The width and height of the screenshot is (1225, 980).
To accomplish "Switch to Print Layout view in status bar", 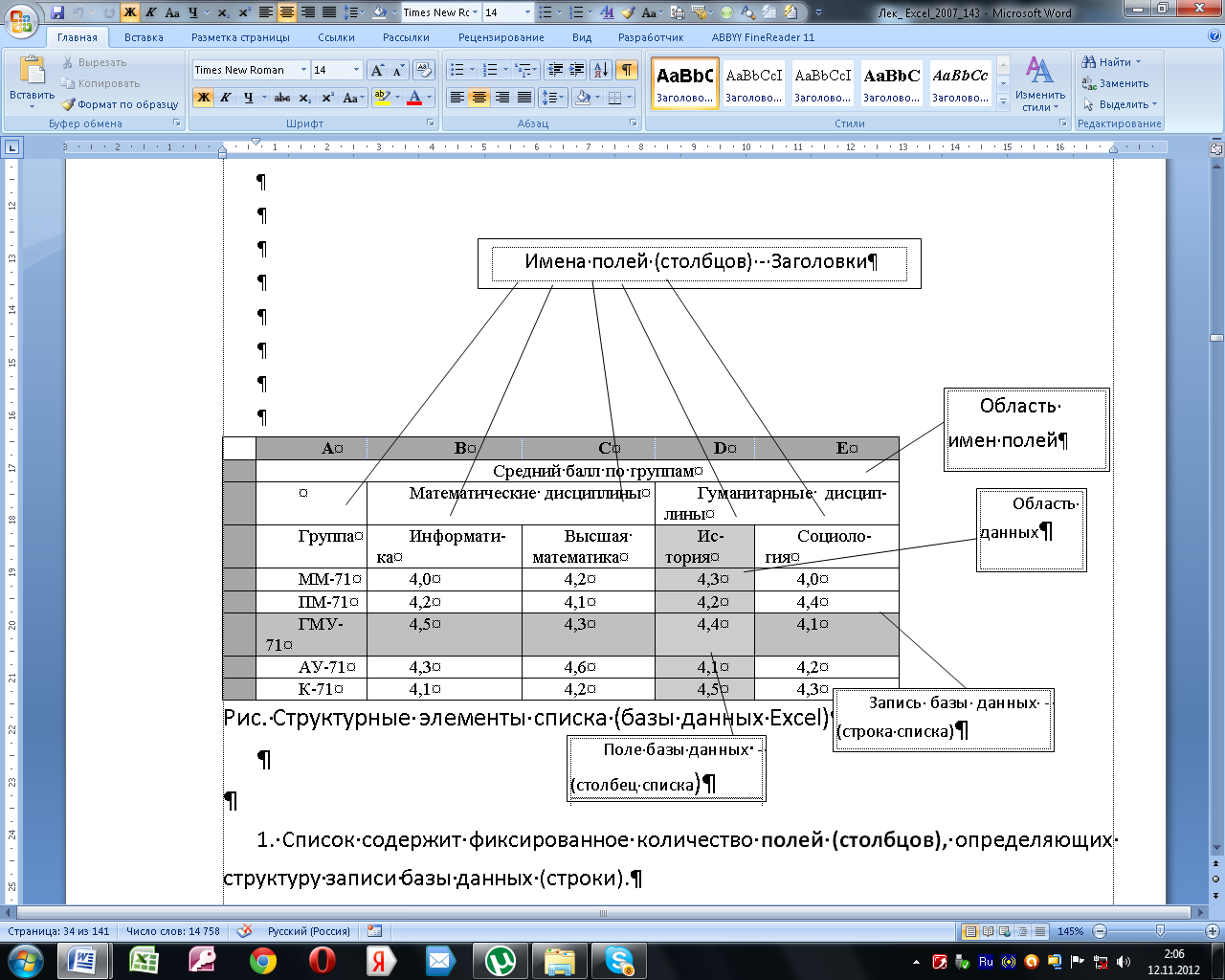I will [970, 931].
